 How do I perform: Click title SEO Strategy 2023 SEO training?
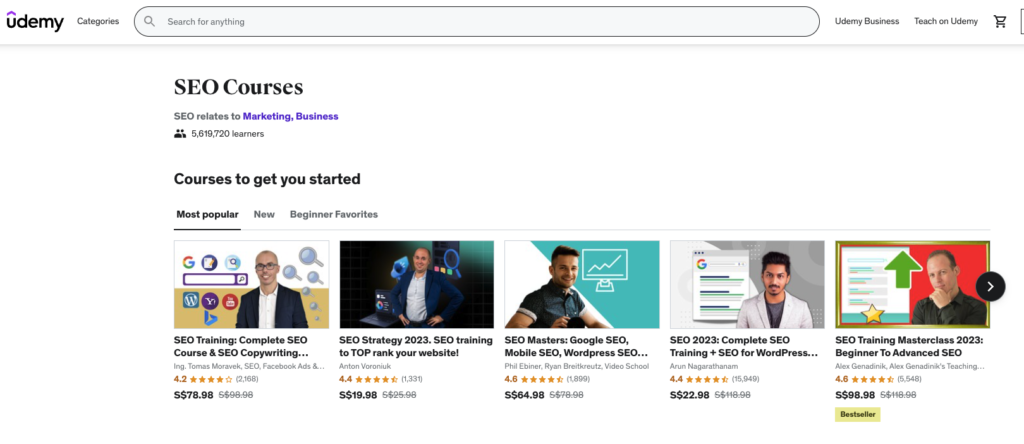(x=415, y=347)
